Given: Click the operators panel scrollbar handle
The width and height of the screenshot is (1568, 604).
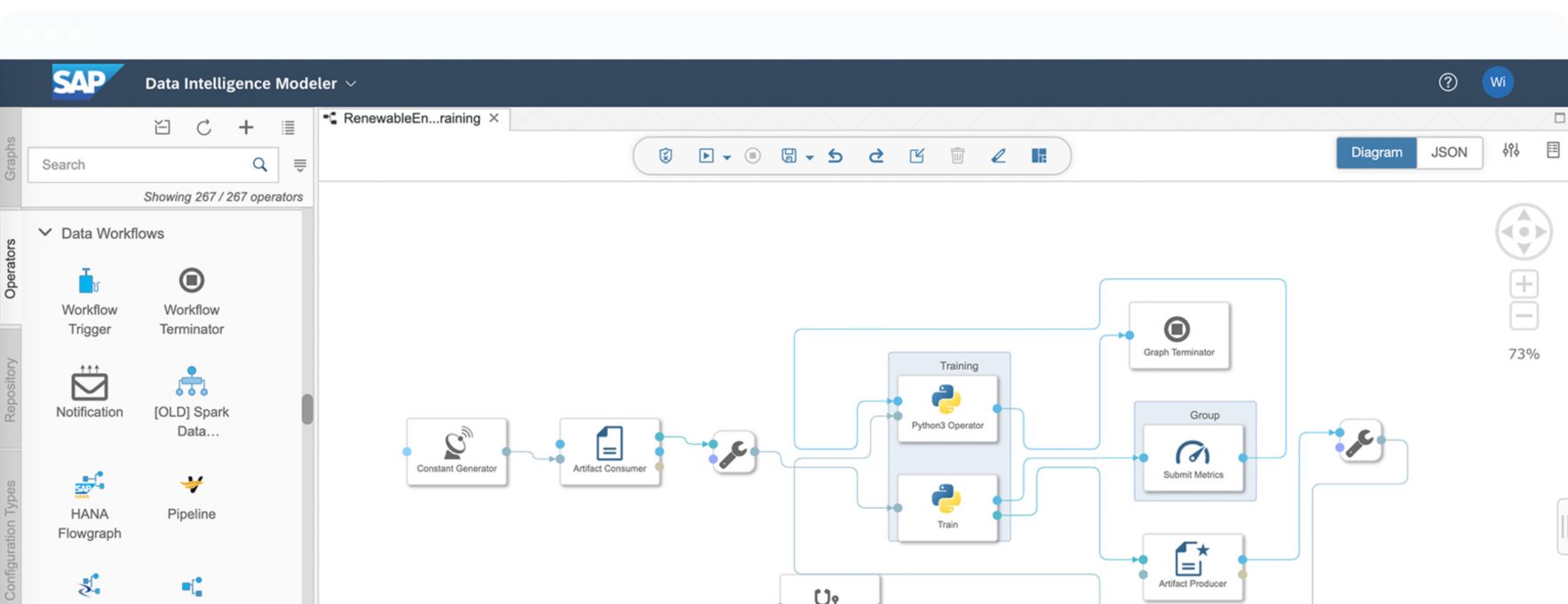Looking at the screenshot, I should click(x=307, y=409).
